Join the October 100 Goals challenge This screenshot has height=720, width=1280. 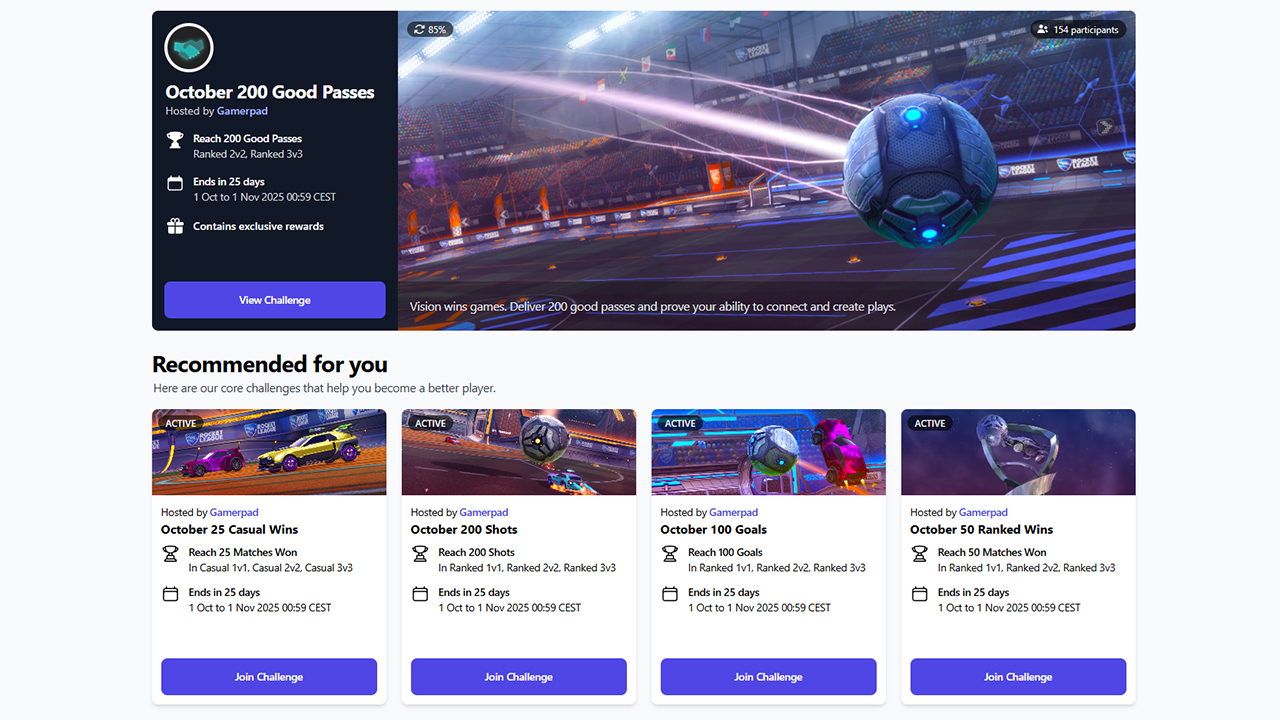769,677
